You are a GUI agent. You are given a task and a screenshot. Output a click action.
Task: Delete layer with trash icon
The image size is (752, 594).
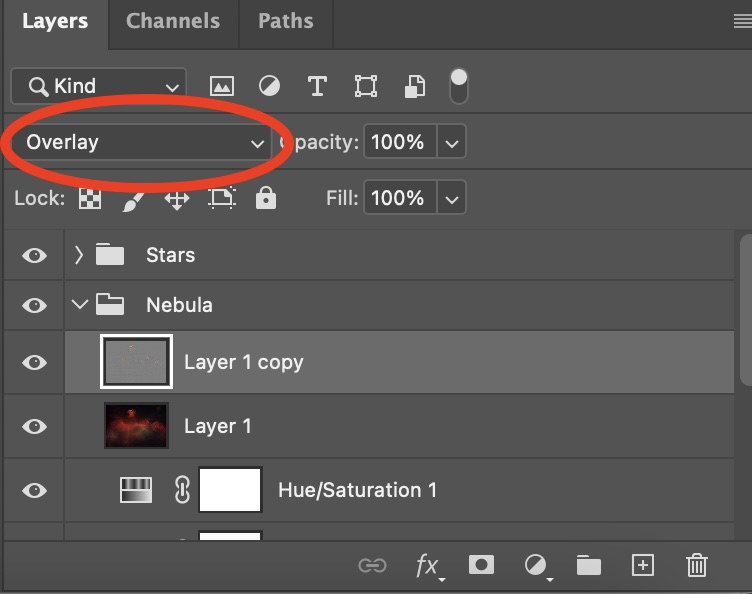(x=697, y=566)
